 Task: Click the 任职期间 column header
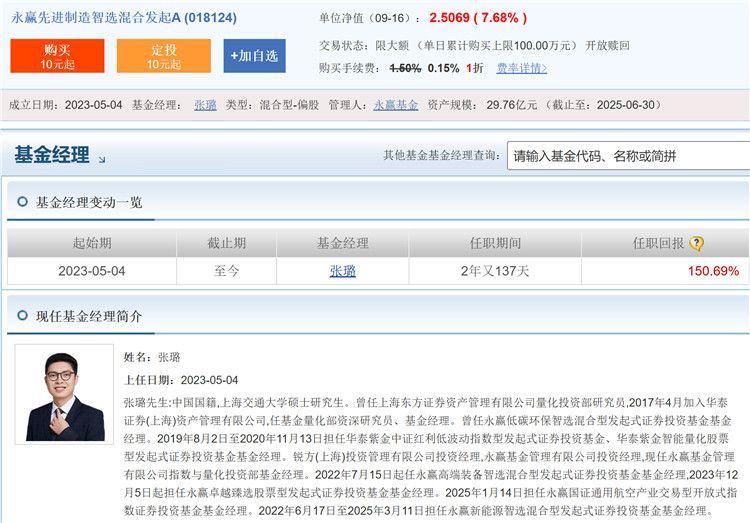click(494, 243)
